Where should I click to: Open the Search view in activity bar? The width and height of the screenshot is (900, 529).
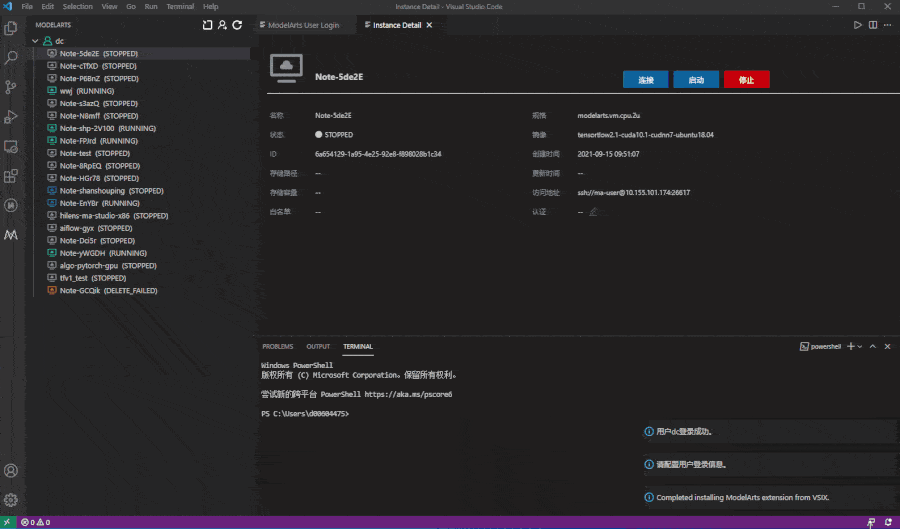point(11,57)
